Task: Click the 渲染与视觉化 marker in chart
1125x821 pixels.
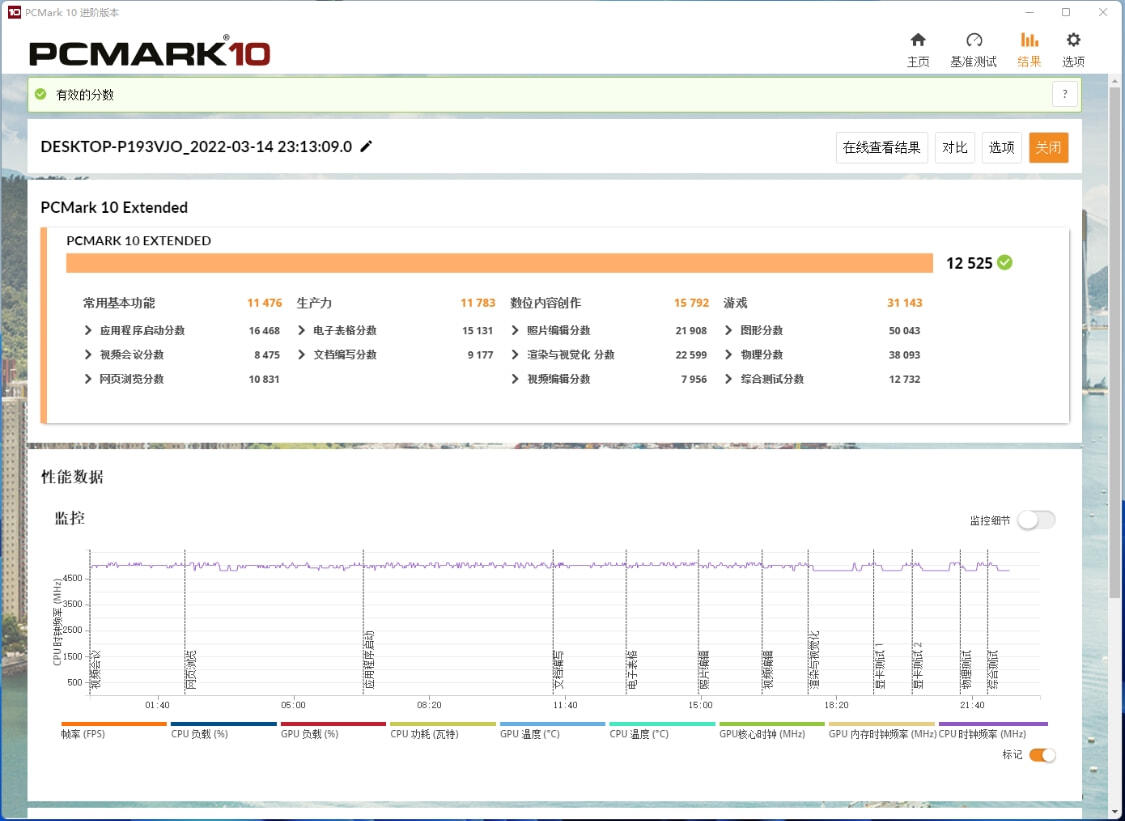Action: coord(814,660)
